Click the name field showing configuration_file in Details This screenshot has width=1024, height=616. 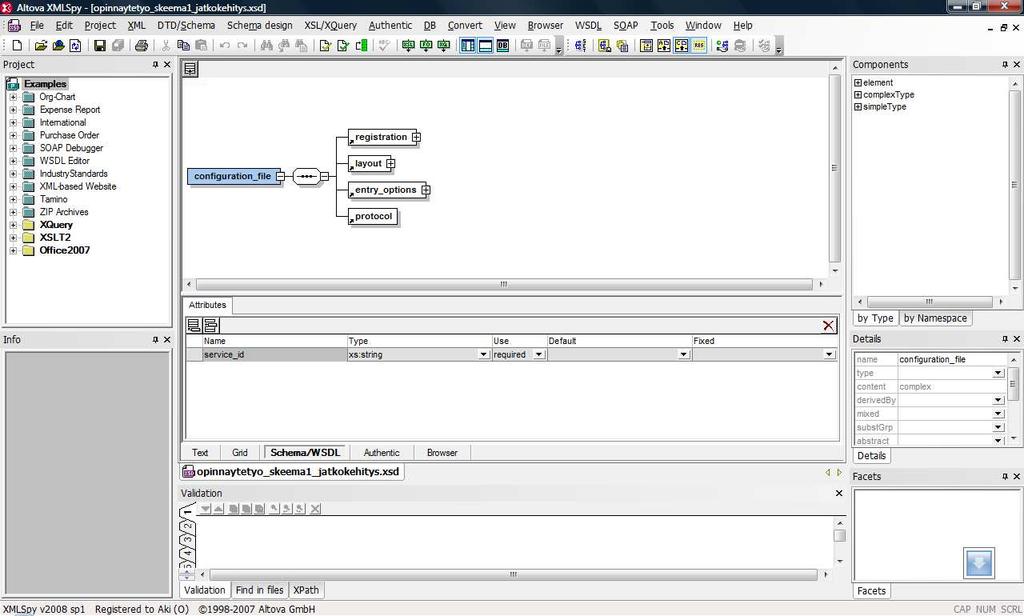coord(952,359)
